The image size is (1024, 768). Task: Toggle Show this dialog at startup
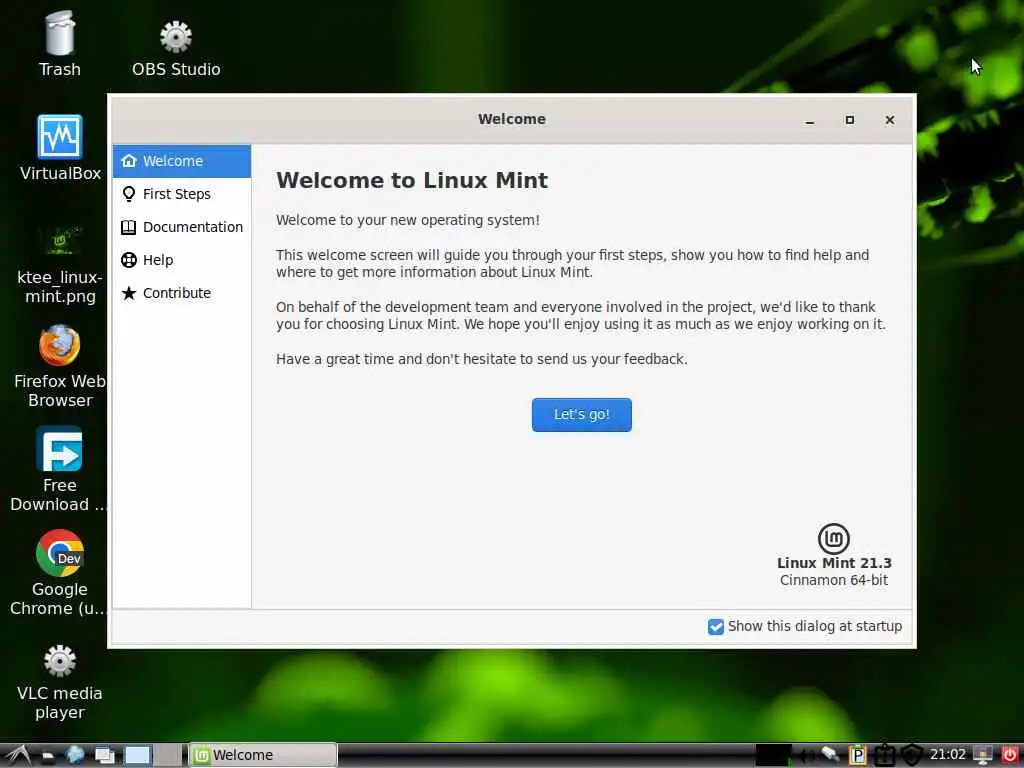(x=805, y=626)
